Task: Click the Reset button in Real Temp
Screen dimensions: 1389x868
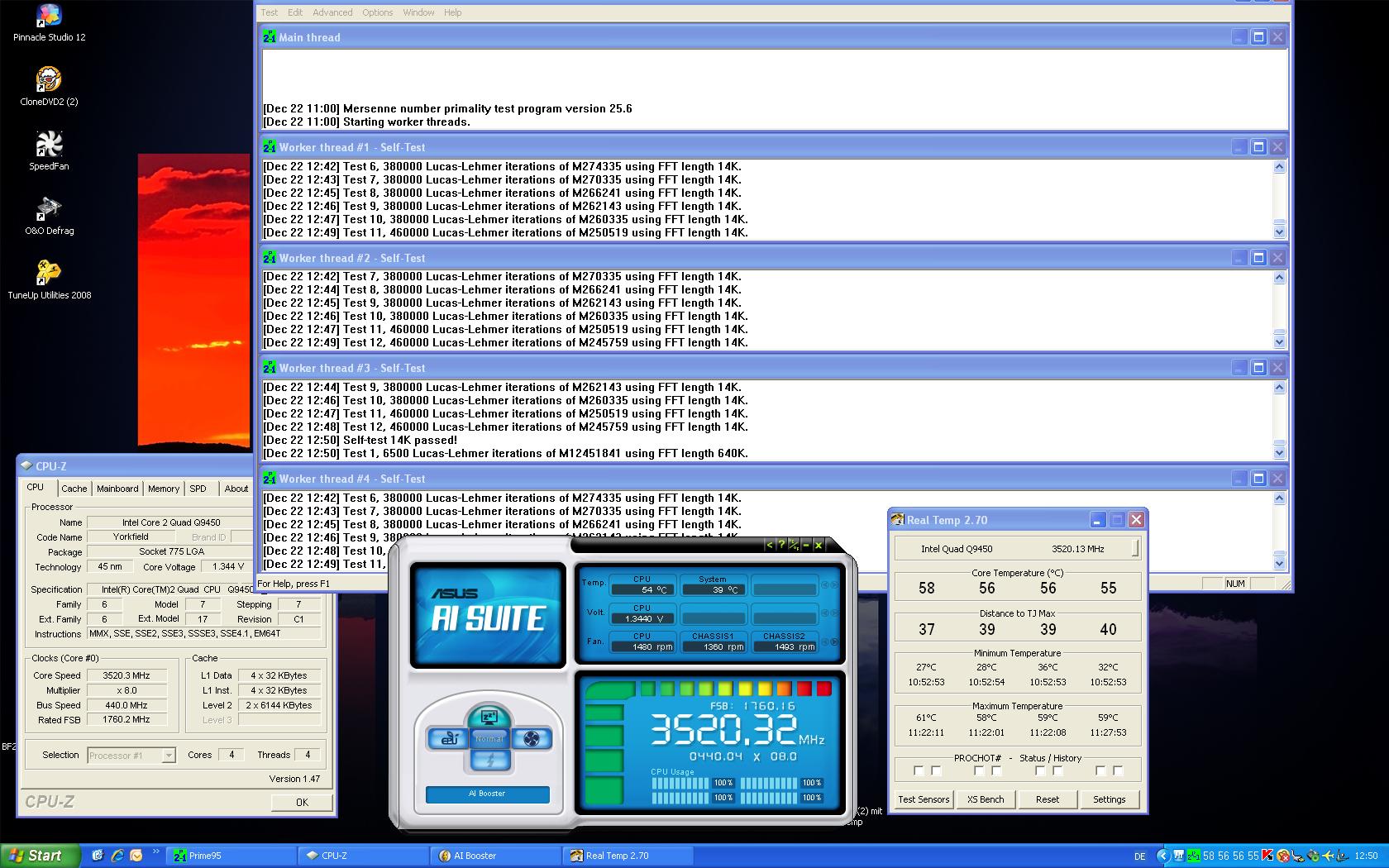Action: coord(1048,799)
